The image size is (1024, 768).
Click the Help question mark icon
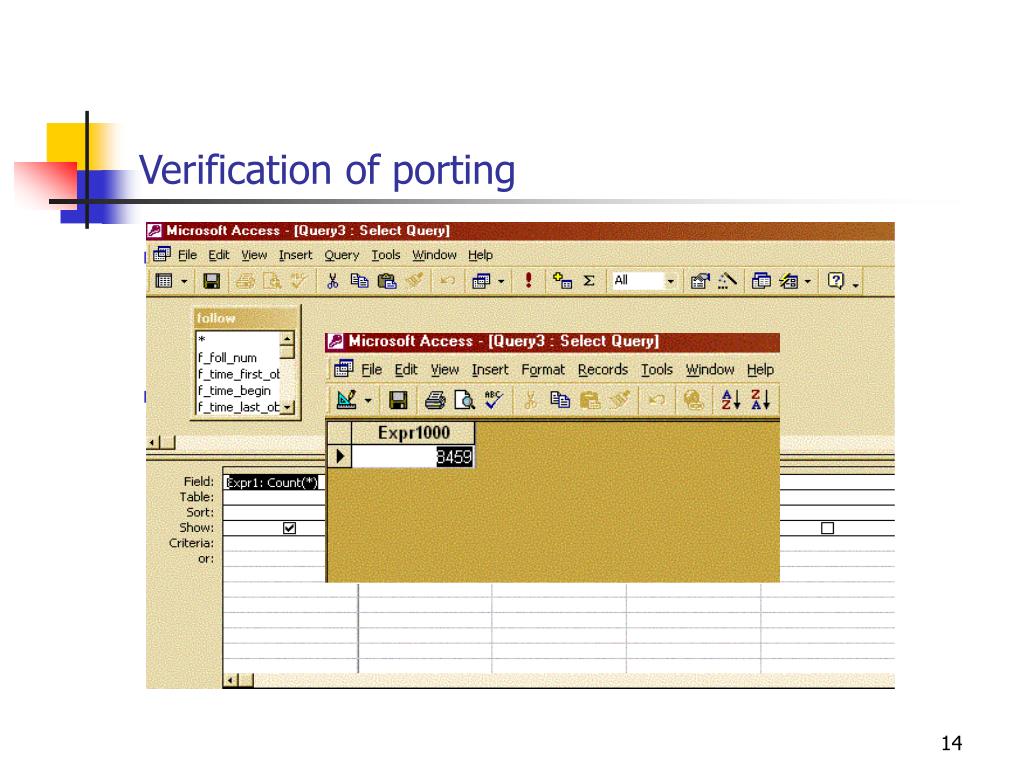click(835, 281)
